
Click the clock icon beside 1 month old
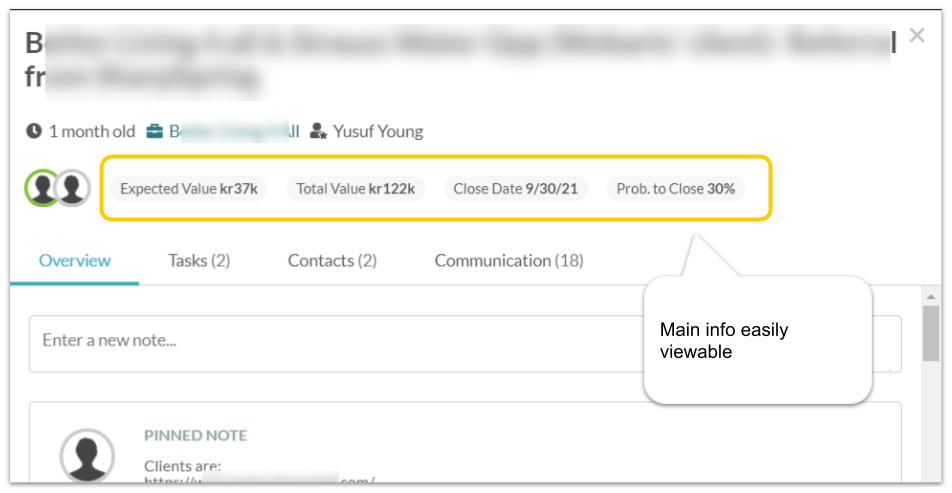[x=34, y=131]
